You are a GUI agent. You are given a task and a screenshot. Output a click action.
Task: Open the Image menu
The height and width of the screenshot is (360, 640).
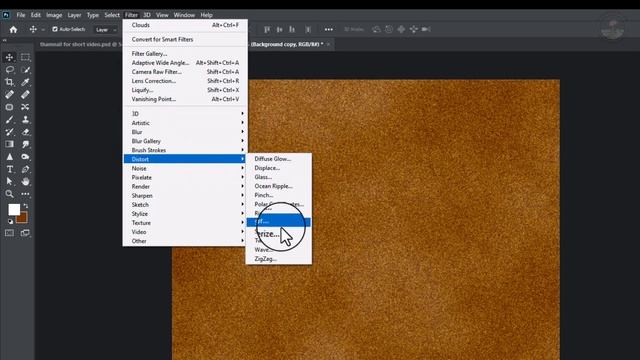point(54,15)
